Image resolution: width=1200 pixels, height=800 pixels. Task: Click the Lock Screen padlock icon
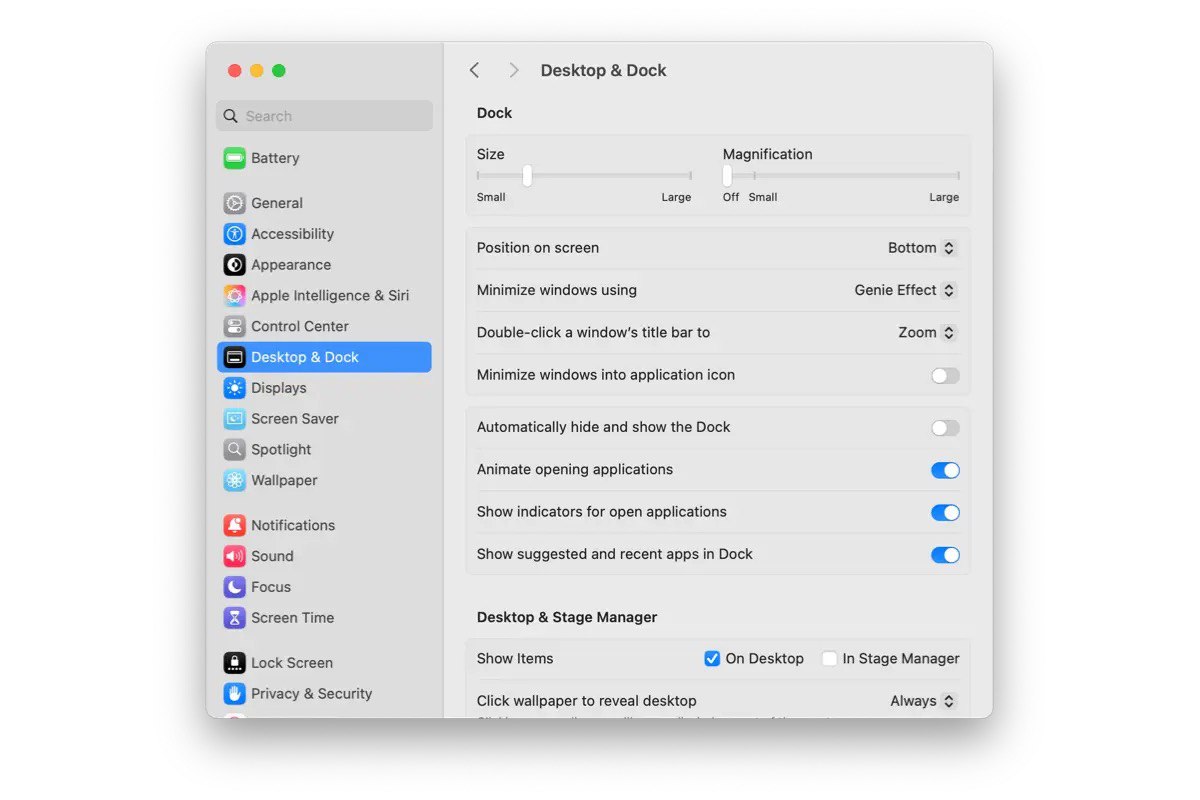tap(235, 663)
